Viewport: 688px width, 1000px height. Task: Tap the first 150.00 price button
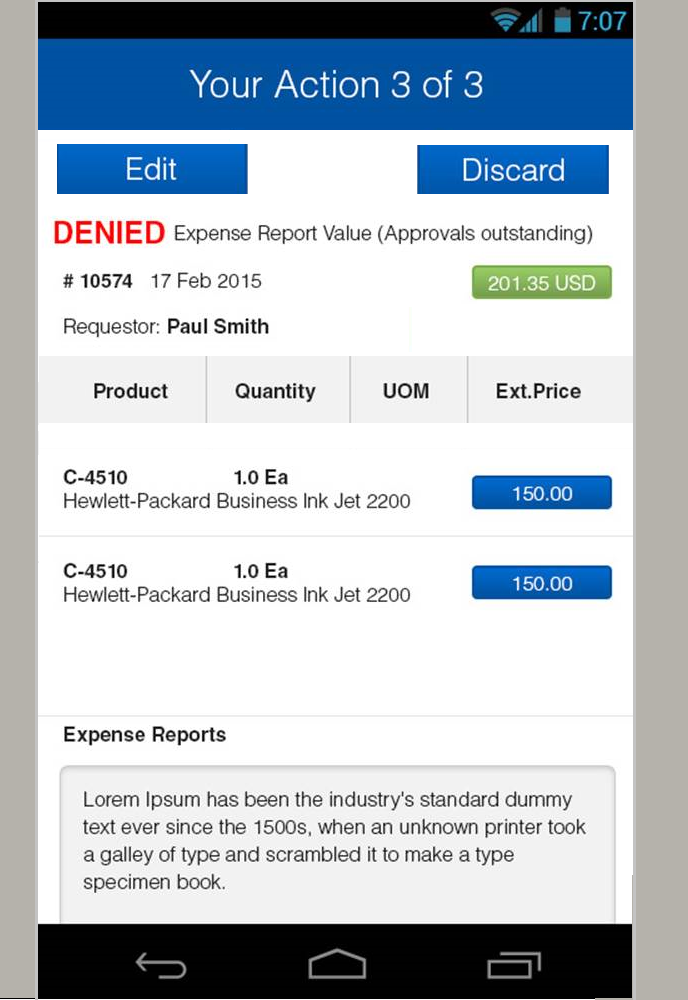[x=541, y=493]
